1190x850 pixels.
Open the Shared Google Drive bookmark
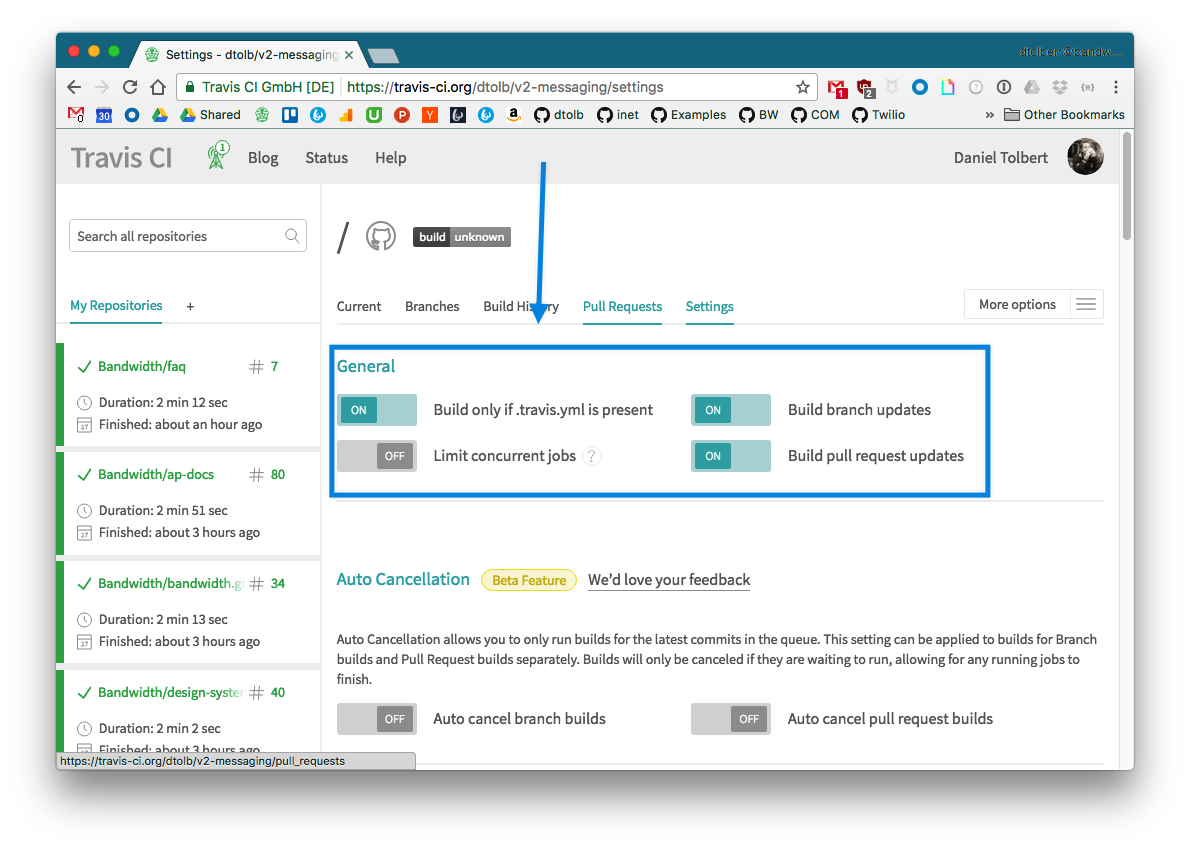[210, 115]
